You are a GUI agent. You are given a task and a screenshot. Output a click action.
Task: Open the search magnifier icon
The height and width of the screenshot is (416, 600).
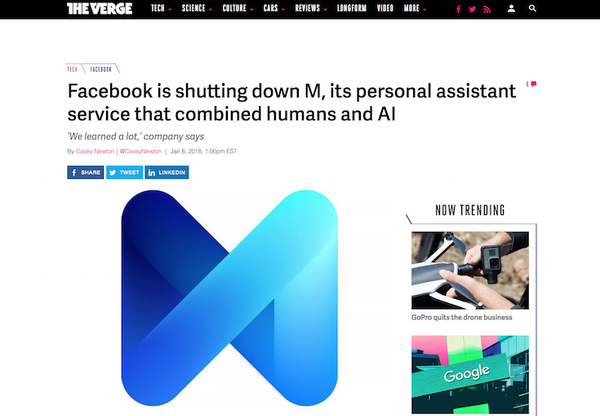click(532, 8)
